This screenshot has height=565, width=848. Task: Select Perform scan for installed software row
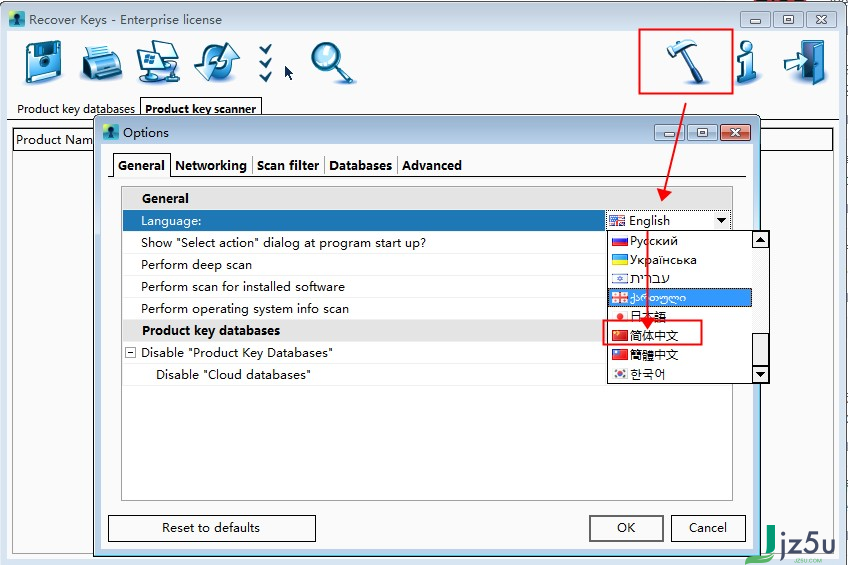point(363,287)
